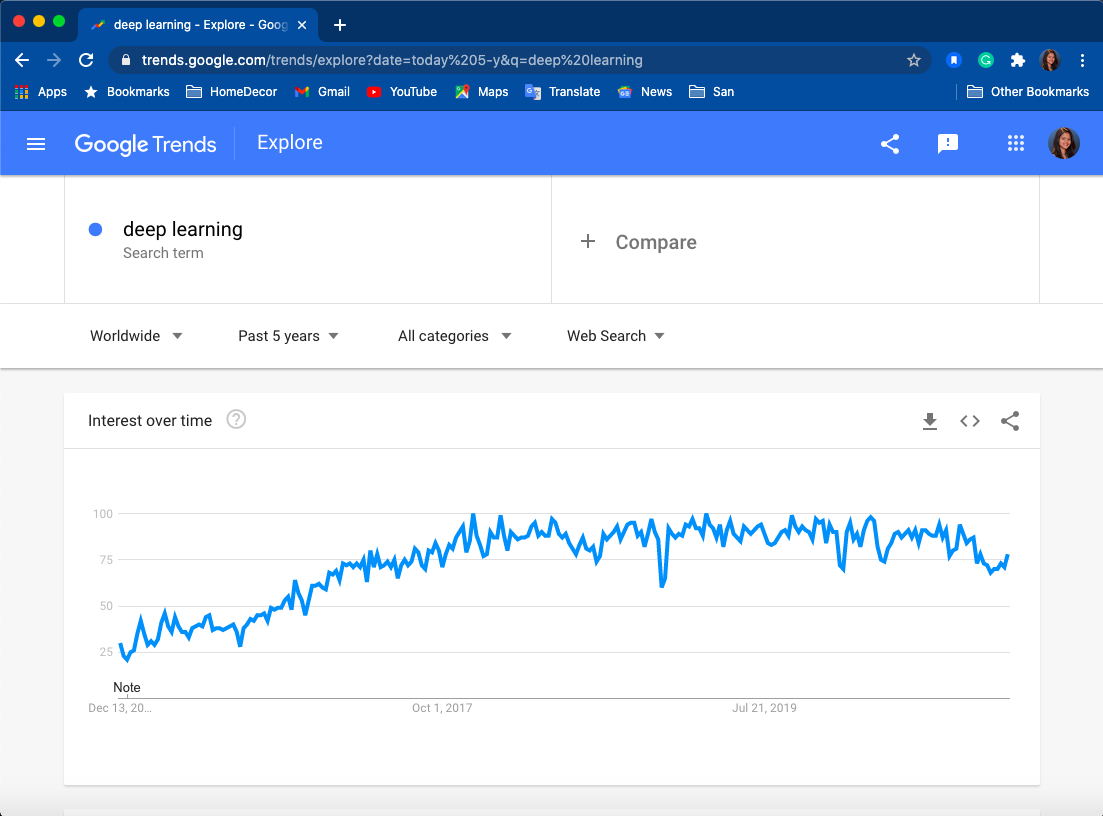Open the Google Trends hamburger menu

pos(36,144)
